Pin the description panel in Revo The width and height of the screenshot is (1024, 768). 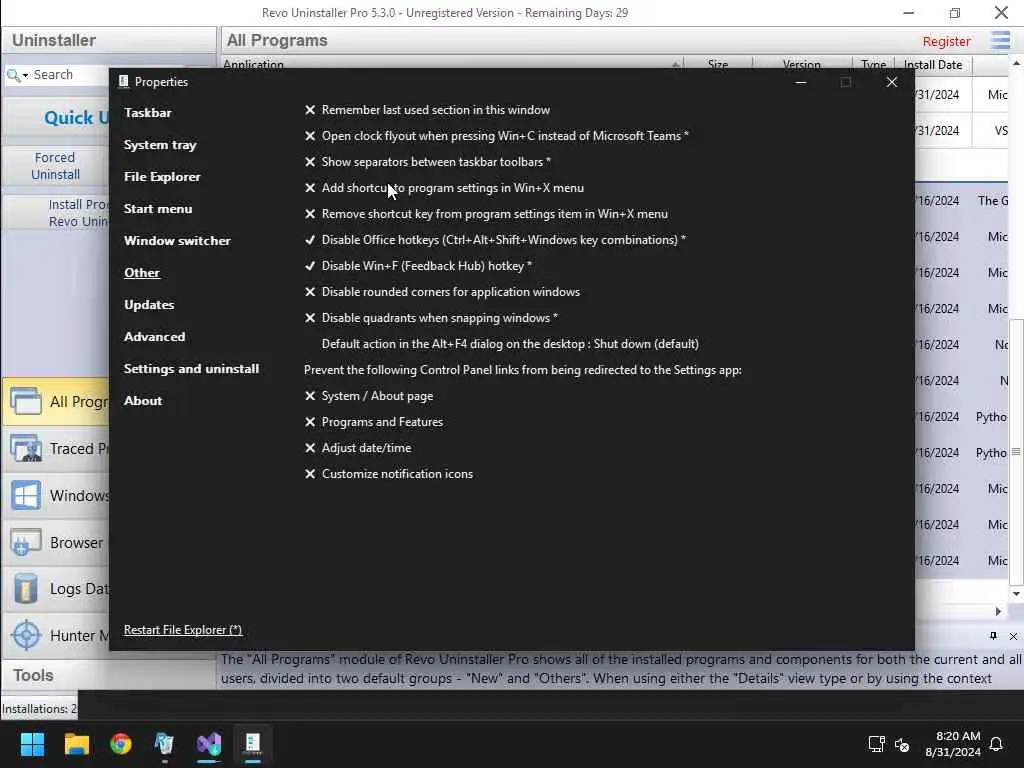[x=993, y=636]
